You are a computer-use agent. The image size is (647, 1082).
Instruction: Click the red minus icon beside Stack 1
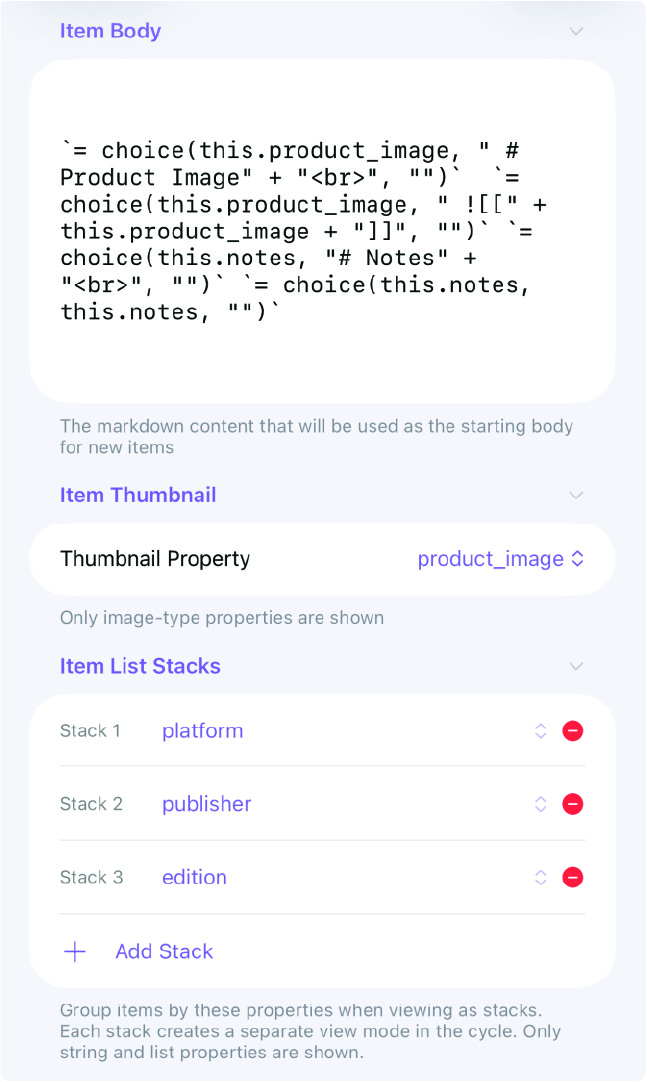[573, 731]
